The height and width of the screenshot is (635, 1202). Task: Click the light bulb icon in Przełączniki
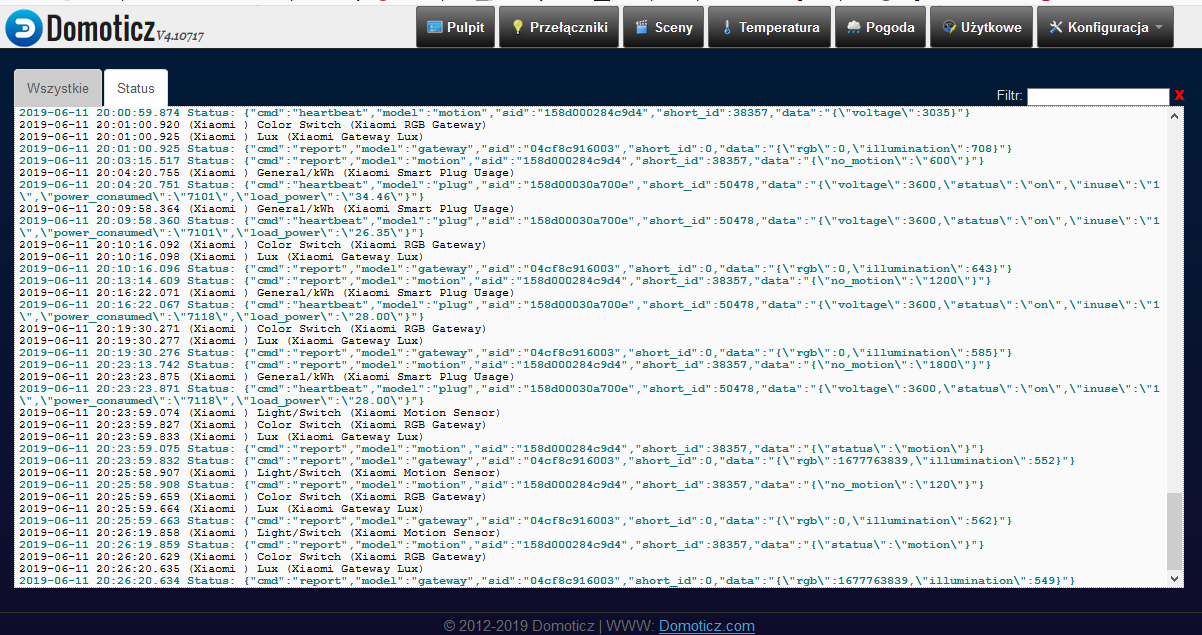click(518, 27)
